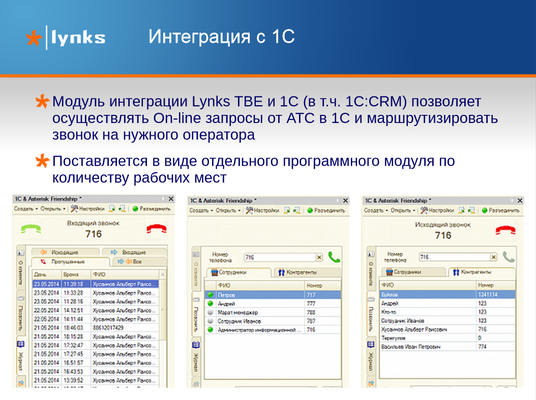Click green status indicator for Петров
The height and width of the screenshot is (400, 536).
click(x=211, y=295)
